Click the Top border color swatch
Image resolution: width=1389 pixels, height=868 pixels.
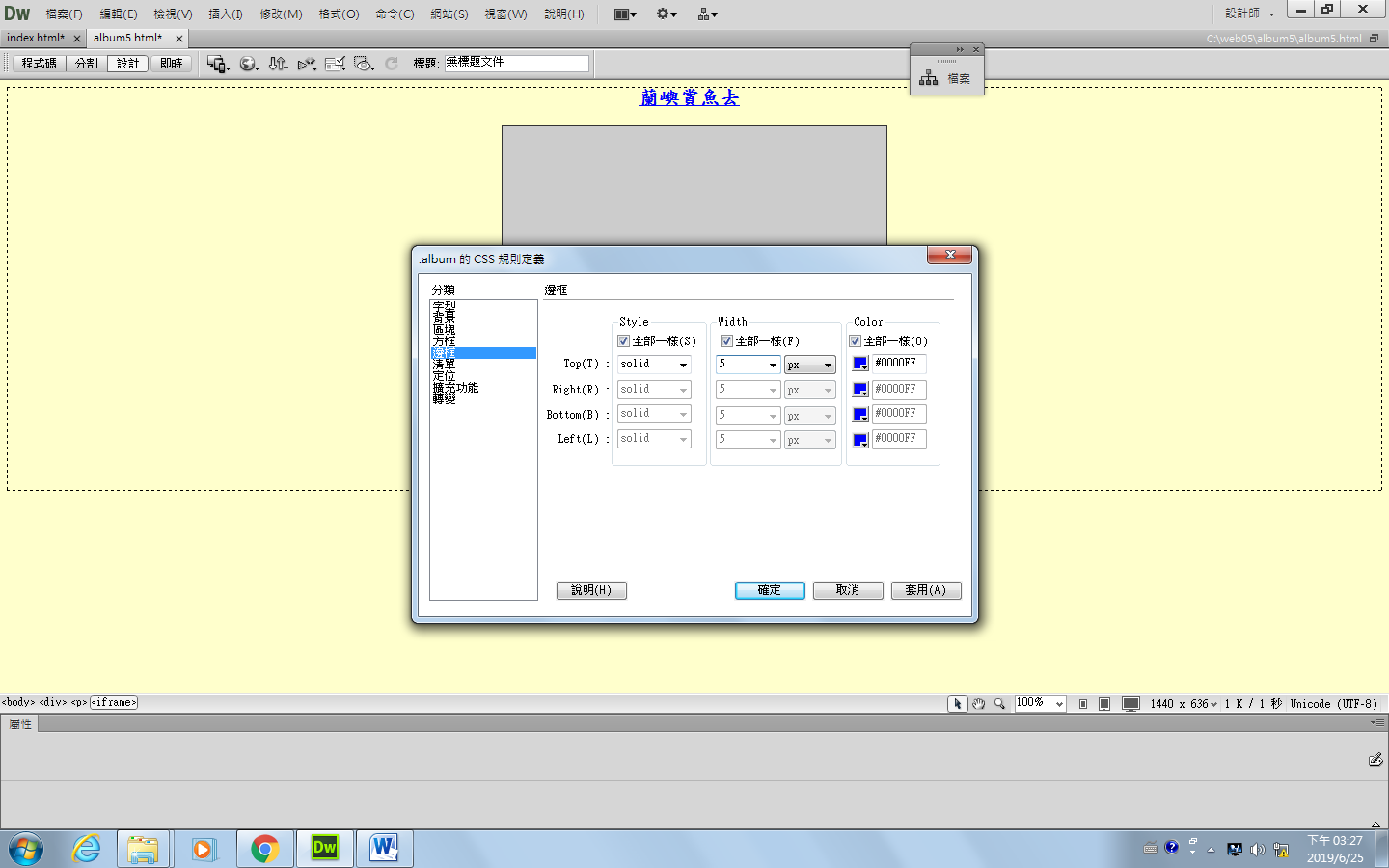tap(860, 364)
